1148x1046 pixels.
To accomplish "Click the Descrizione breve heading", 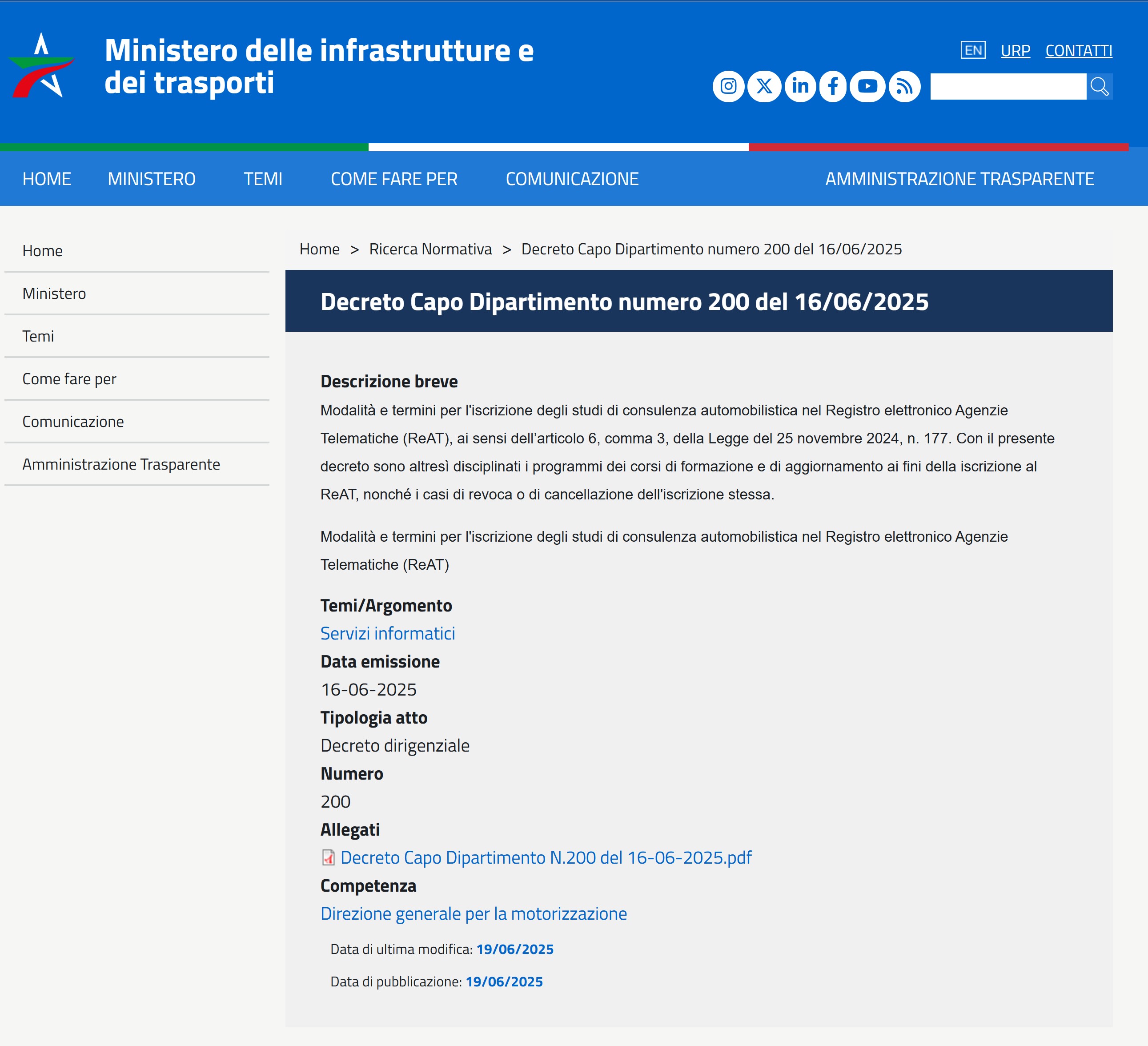I will [389, 381].
